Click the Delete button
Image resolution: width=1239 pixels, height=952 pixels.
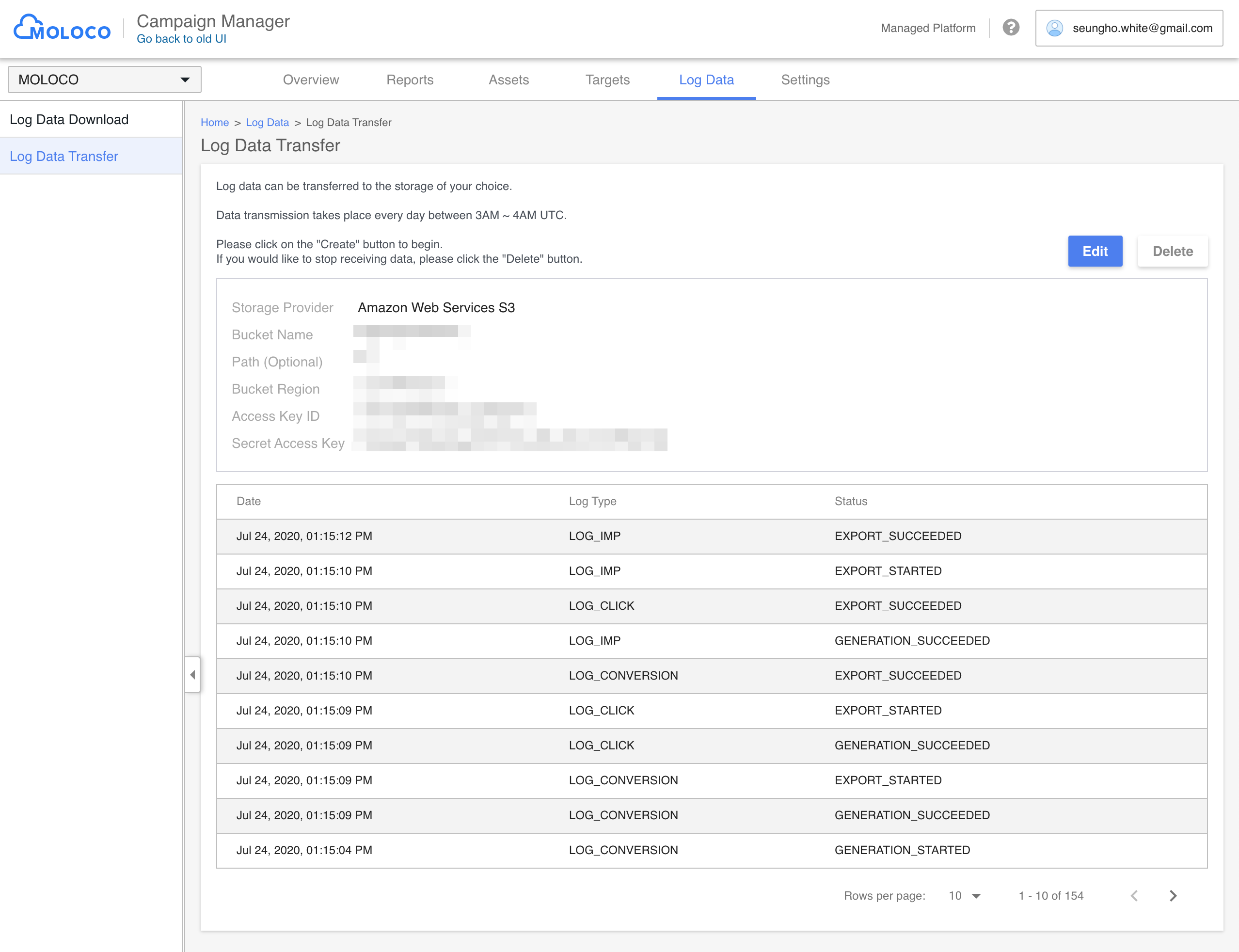[x=1173, y=251]
